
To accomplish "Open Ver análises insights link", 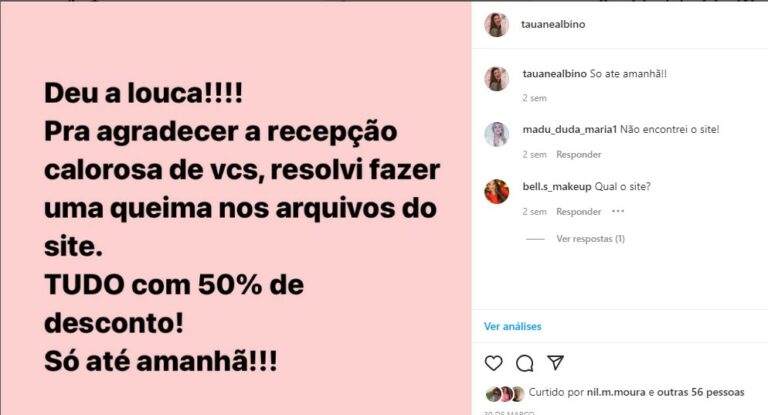I will point(512,326).
